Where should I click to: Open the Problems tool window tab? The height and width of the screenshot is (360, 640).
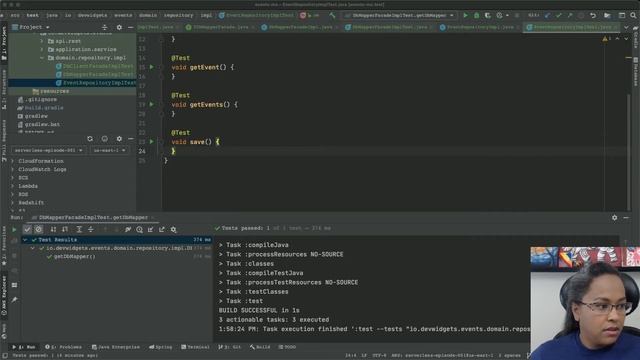(63, 347)
